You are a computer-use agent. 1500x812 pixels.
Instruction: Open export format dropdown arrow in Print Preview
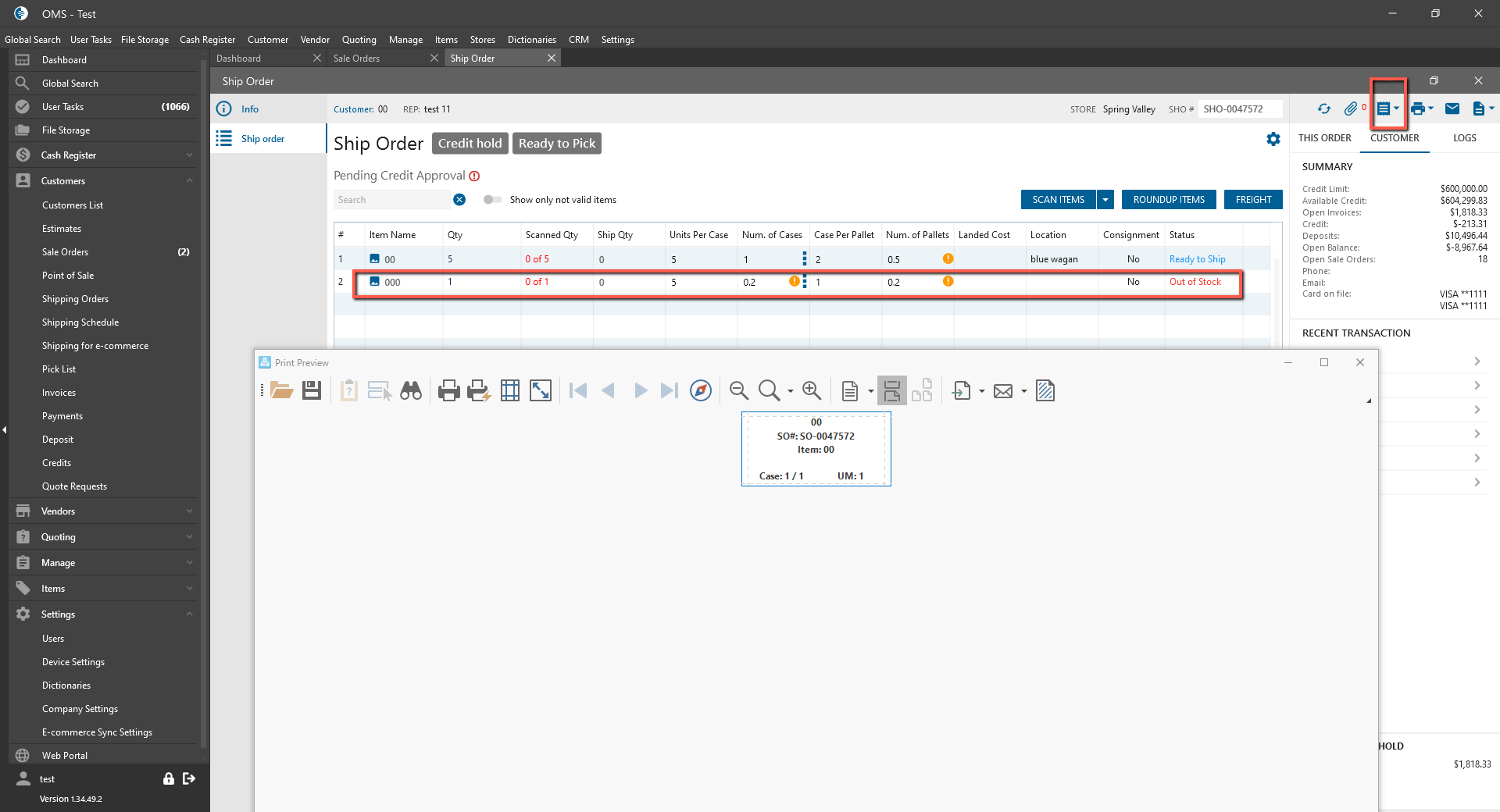click(982, 391)
